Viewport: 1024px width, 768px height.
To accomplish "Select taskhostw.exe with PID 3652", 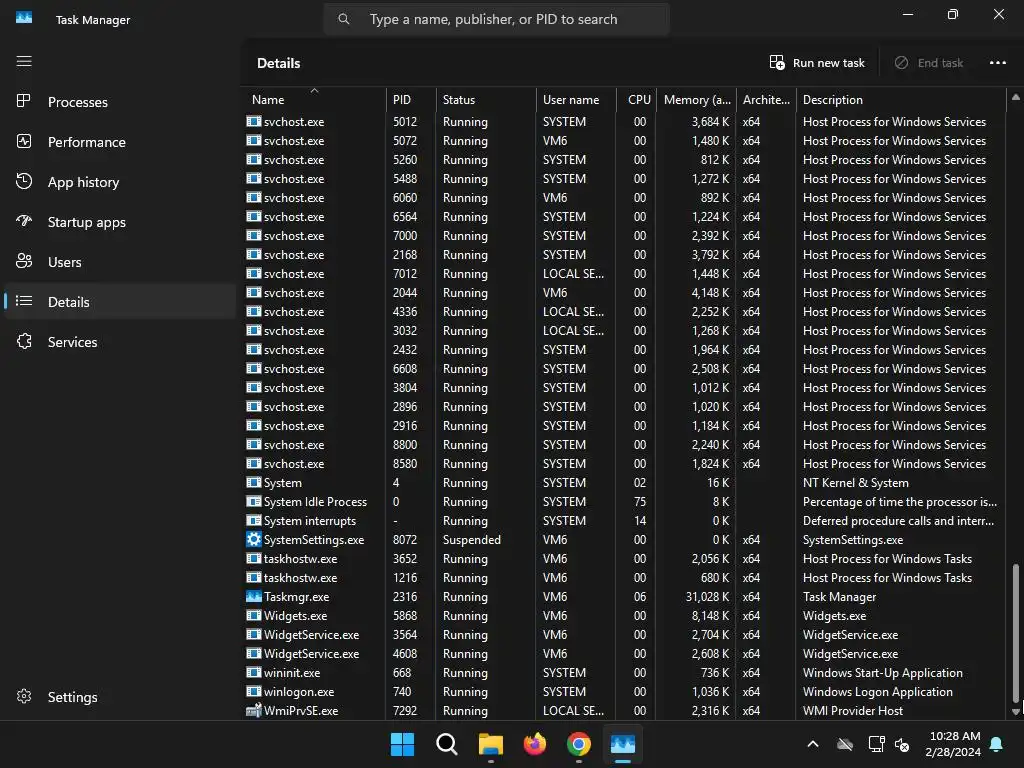I will [625, 558].
